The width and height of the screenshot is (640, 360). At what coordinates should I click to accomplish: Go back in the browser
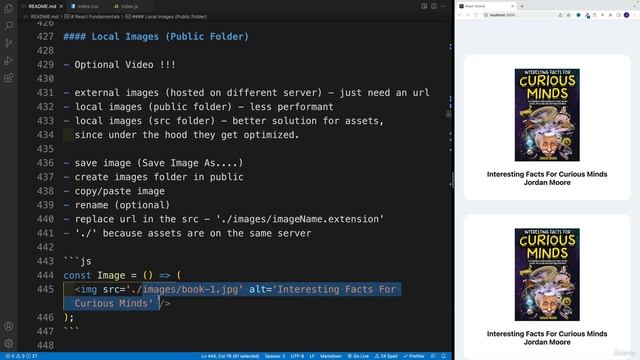pyautogui.click(x=460, y=15)
